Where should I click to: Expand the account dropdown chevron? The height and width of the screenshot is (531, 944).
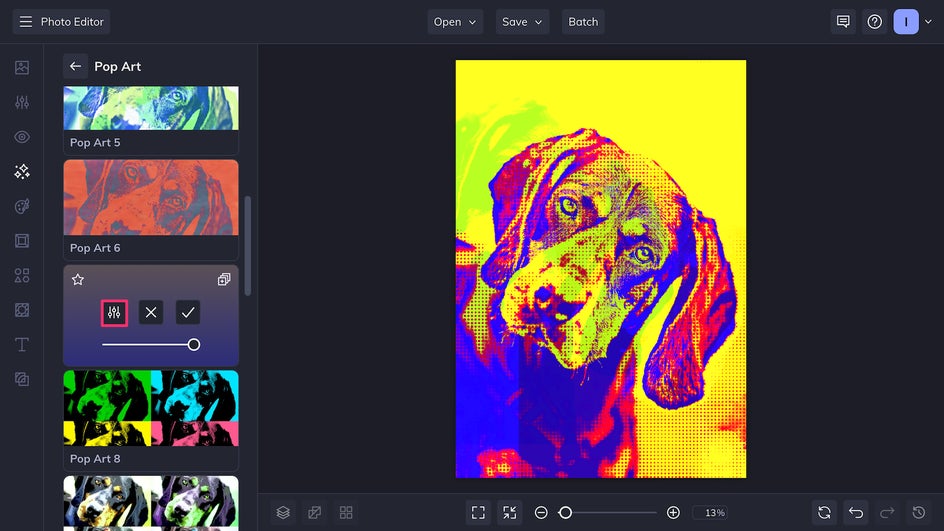[928, 22]
